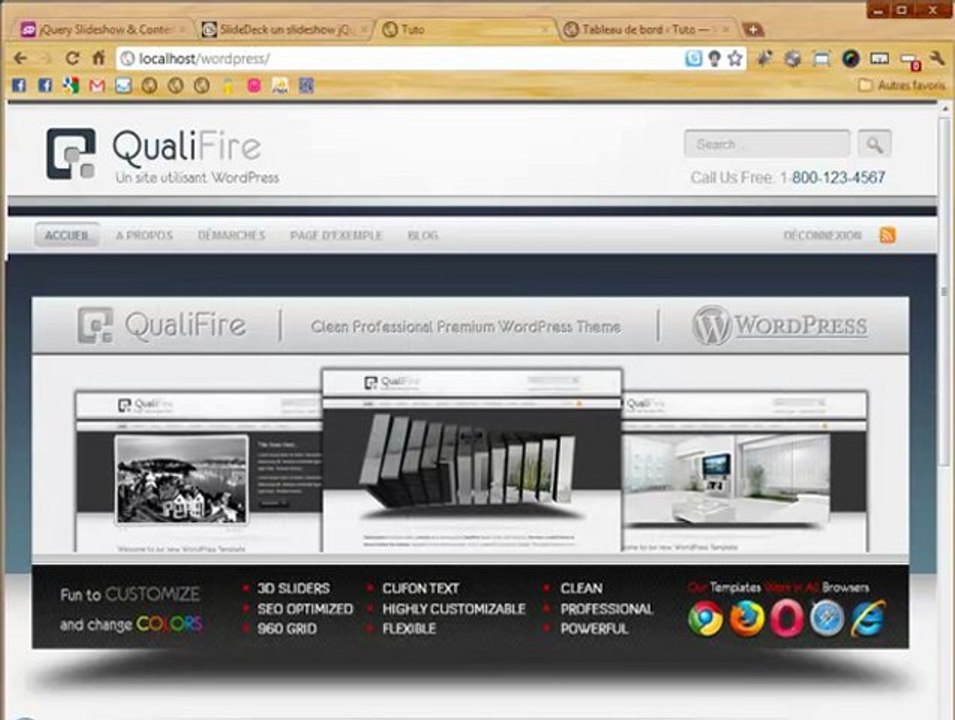Open the browser home page icon
The image size is (955, 720).
pyautogui.click(x=98, y=58)
